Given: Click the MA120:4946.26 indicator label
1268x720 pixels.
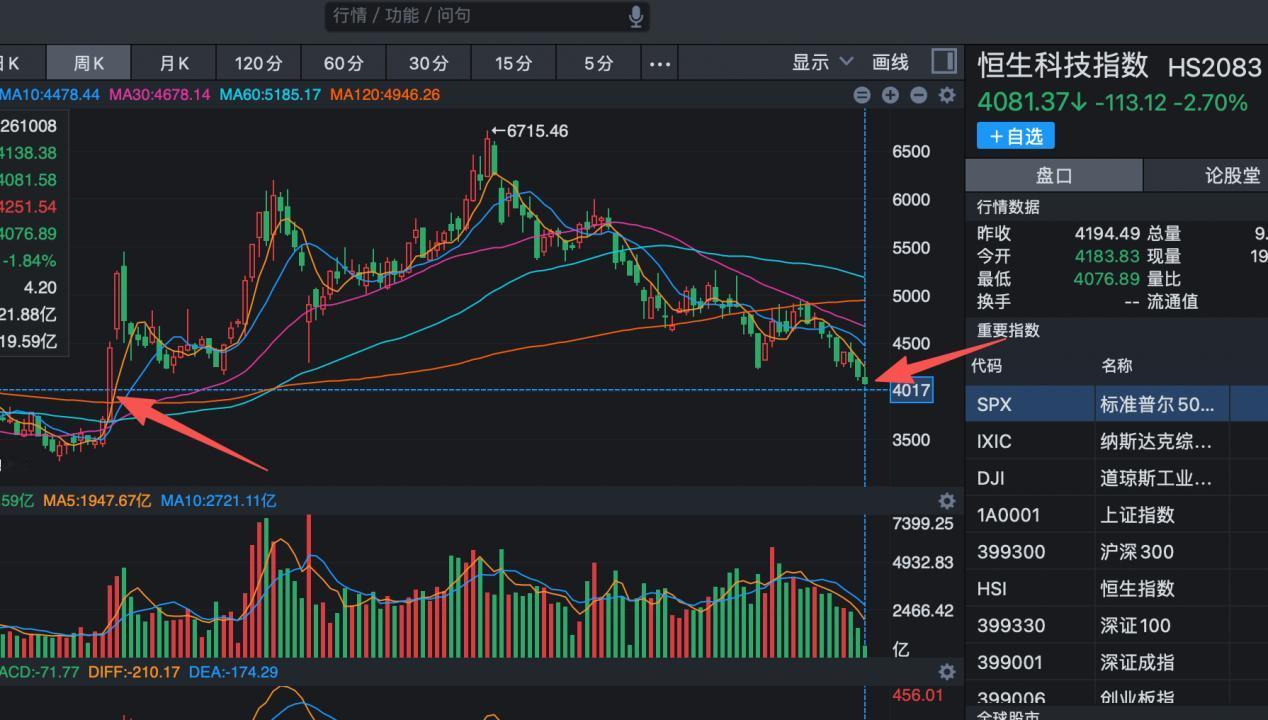Looking at the screenshot, I should [385, 95].
